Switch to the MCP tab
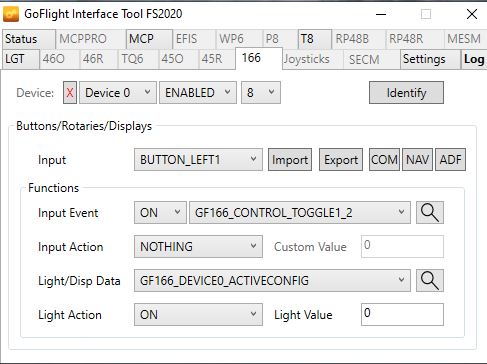This screenshot has width=487, height=364. click(x=149, y=39)
